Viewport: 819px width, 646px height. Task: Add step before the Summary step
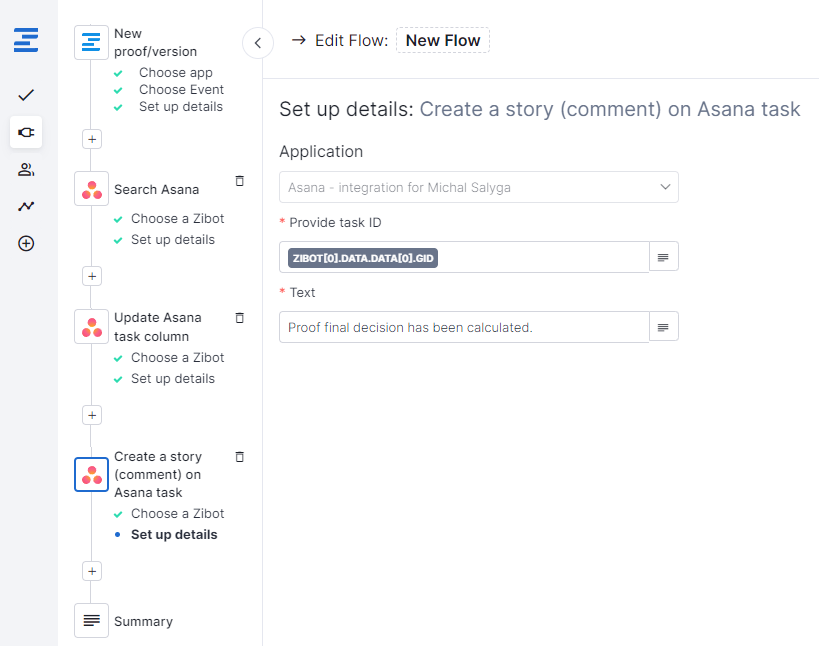92,571
